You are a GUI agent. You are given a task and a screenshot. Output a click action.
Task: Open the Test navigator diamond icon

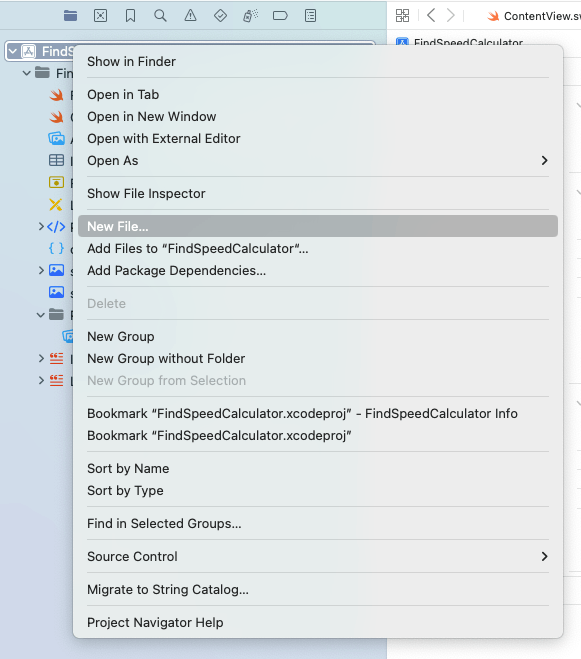220,16
